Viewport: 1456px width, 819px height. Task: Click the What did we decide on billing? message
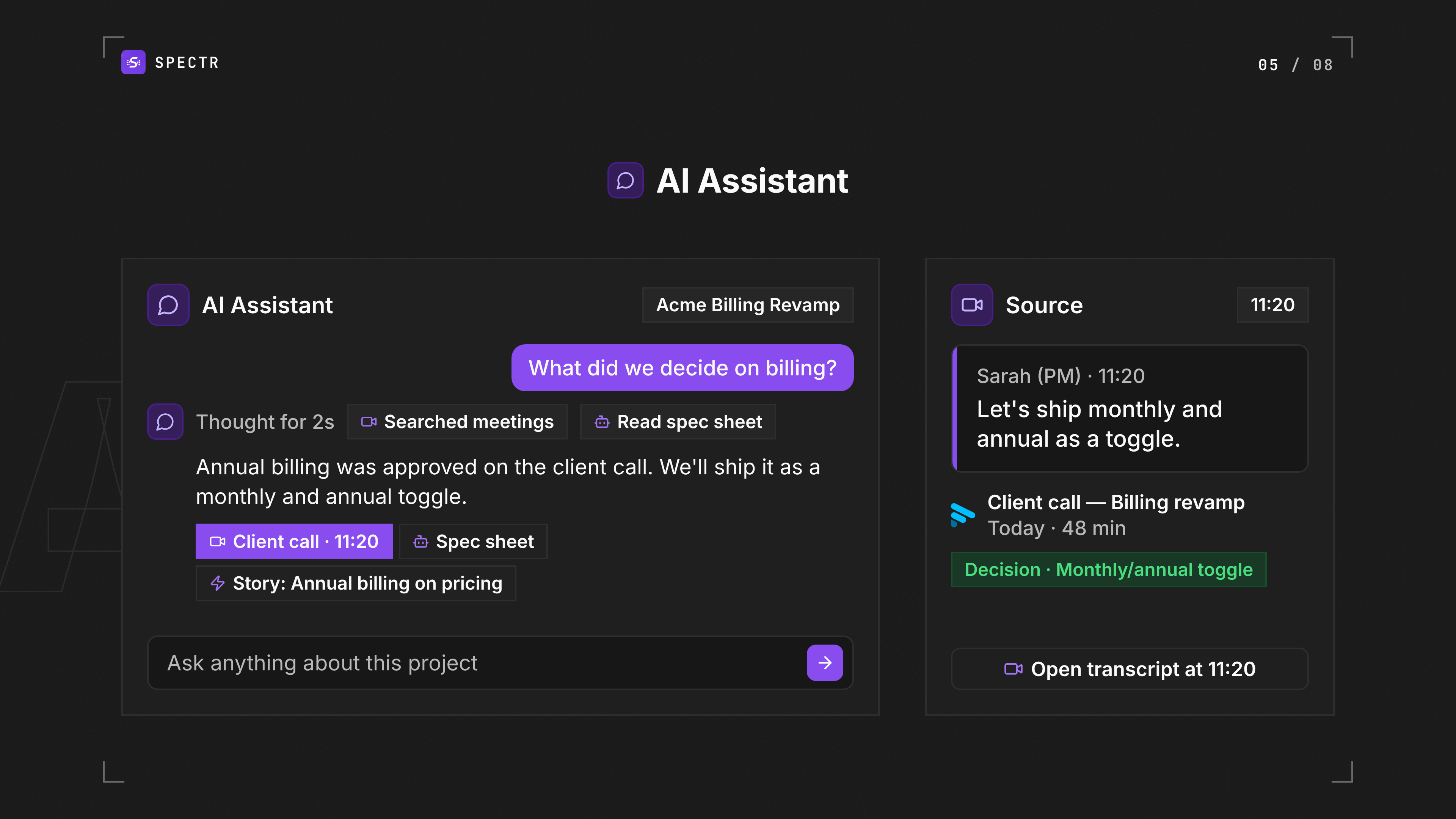682,368
